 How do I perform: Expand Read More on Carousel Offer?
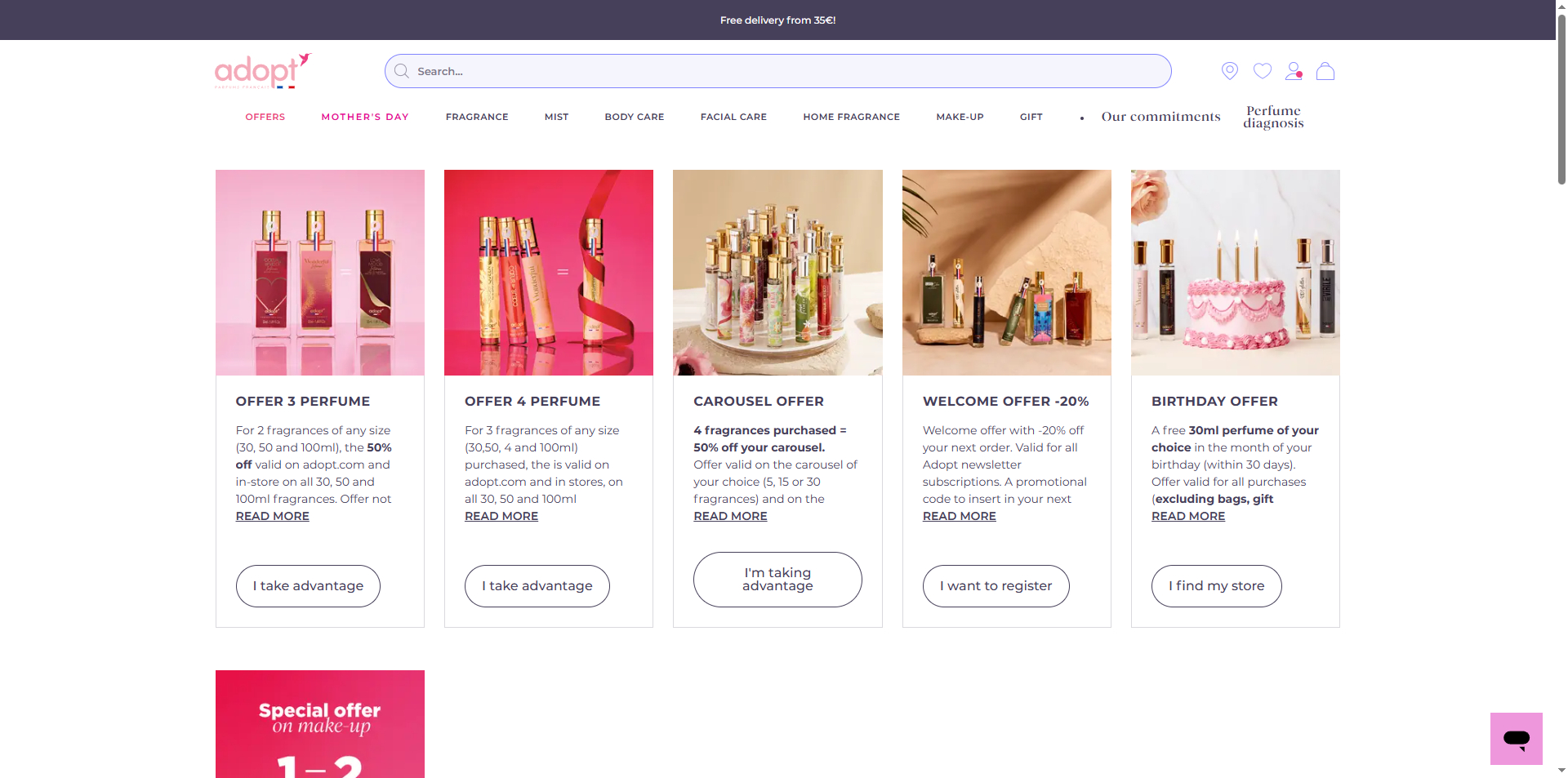coord(730,516)
